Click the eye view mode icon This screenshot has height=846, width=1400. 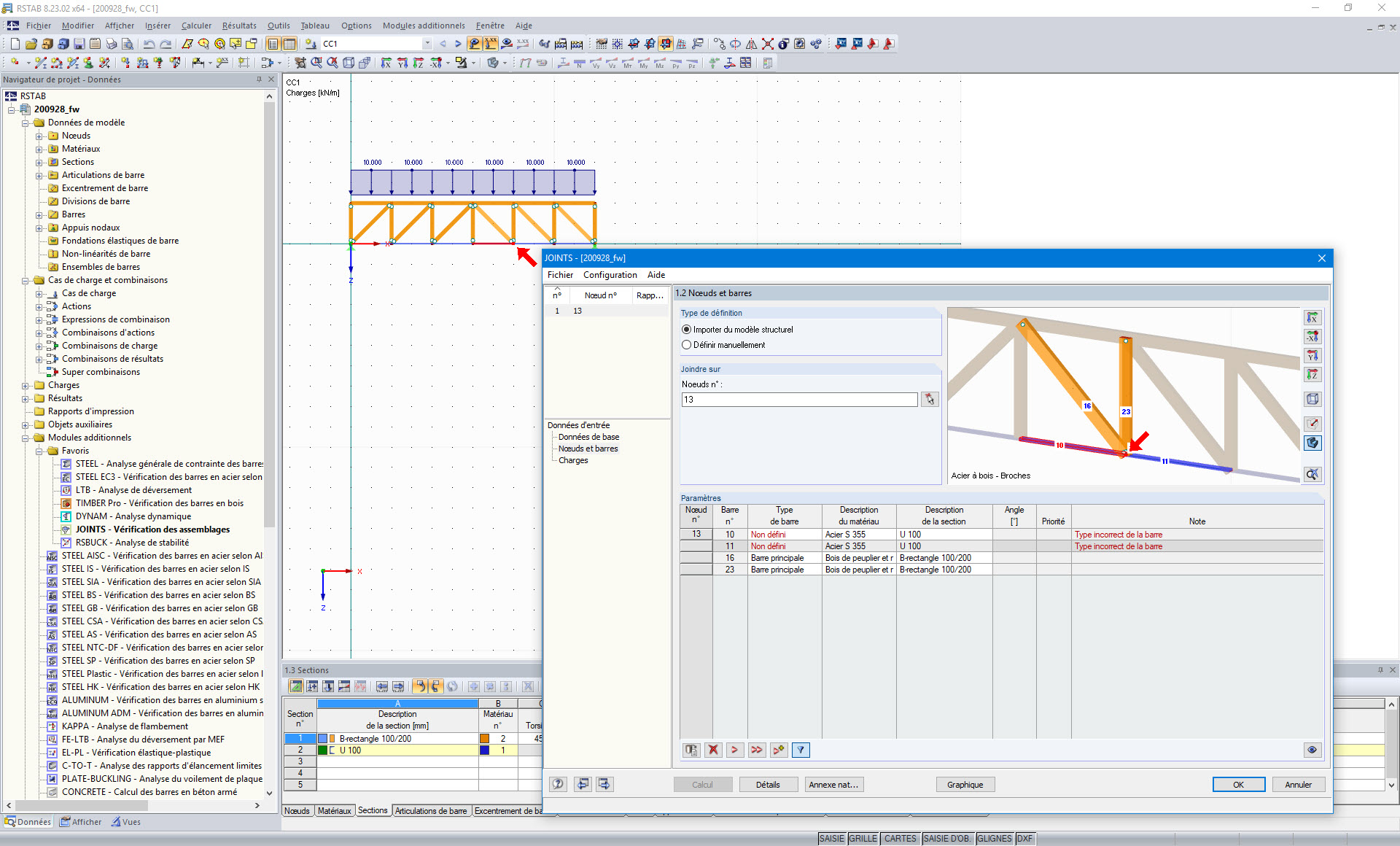[x=1311, y=750]
